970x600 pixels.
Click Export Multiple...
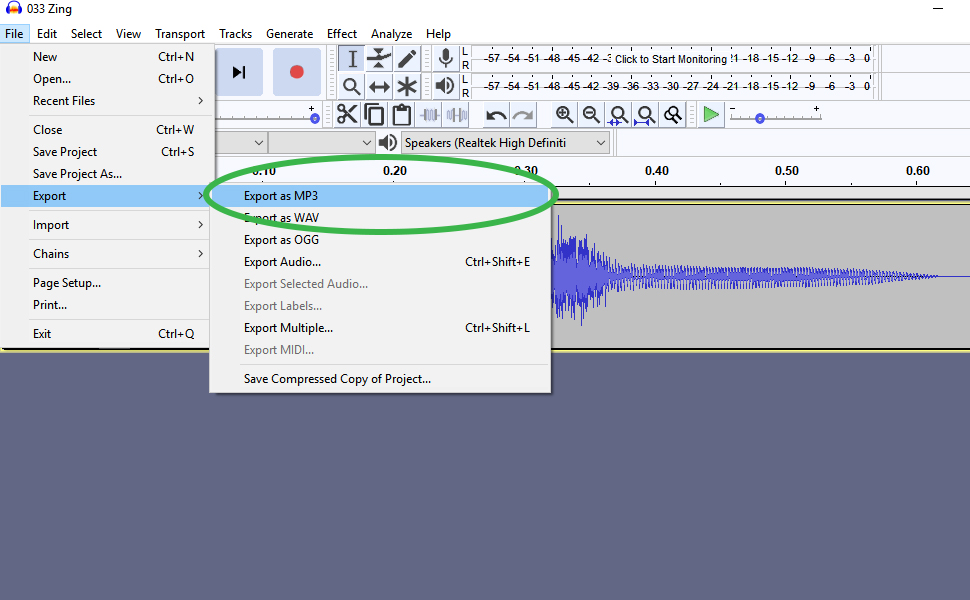380,328
